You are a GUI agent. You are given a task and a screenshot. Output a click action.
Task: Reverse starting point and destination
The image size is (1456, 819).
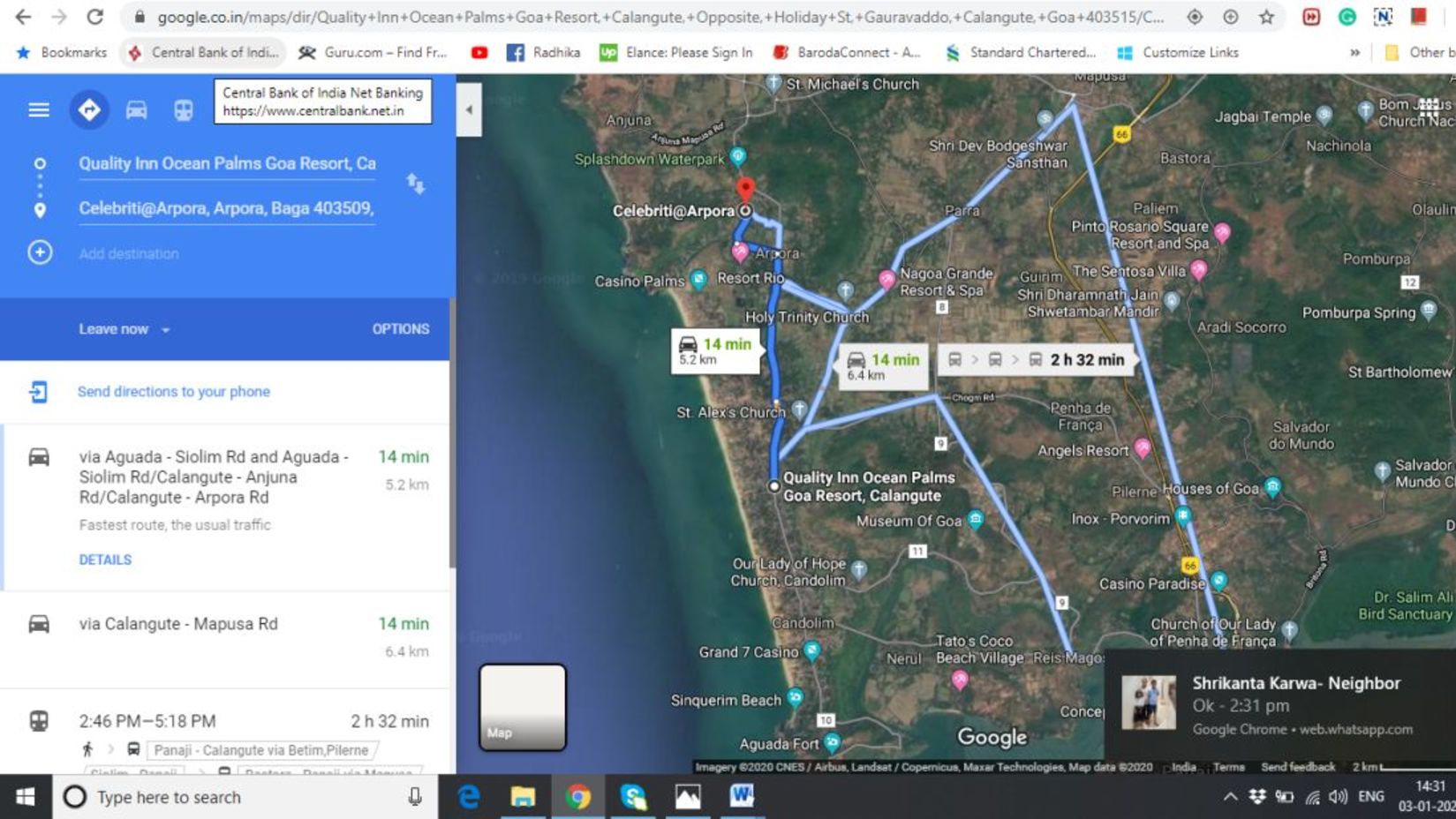[415, 184]
